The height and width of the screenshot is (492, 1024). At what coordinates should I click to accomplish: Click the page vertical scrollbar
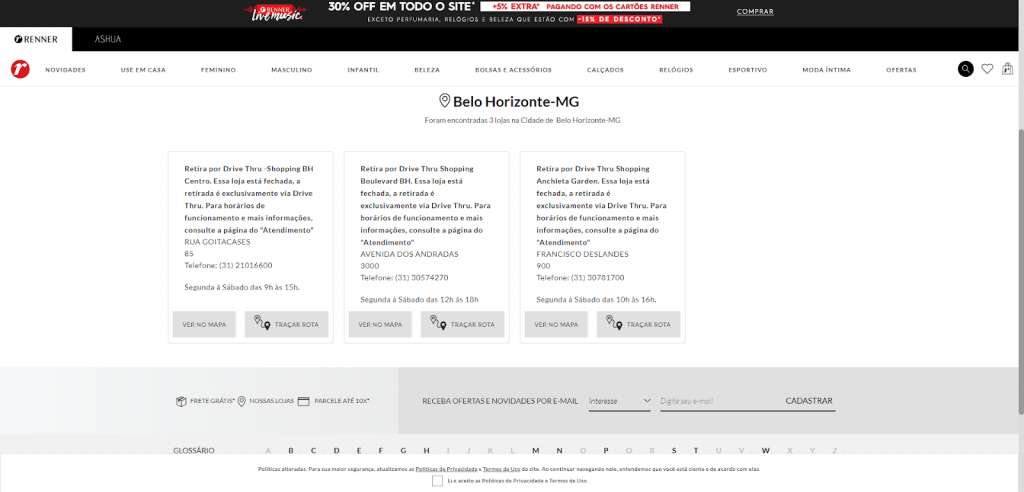[x=1021, y=271]
